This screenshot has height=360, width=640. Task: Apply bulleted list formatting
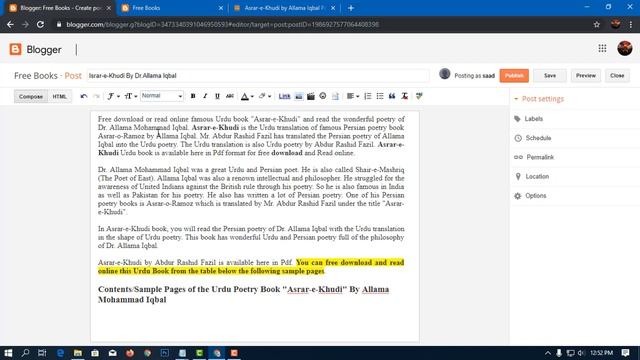380,96
